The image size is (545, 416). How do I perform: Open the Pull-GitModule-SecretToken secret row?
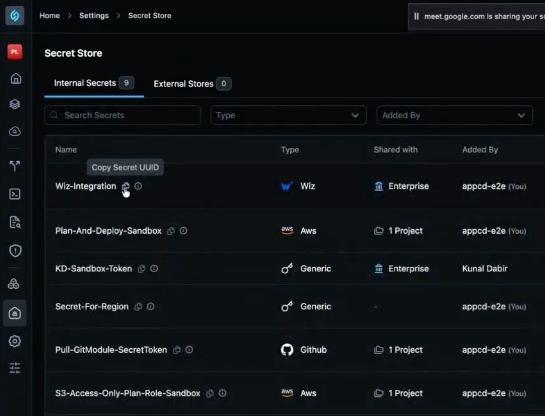point(295,350)
